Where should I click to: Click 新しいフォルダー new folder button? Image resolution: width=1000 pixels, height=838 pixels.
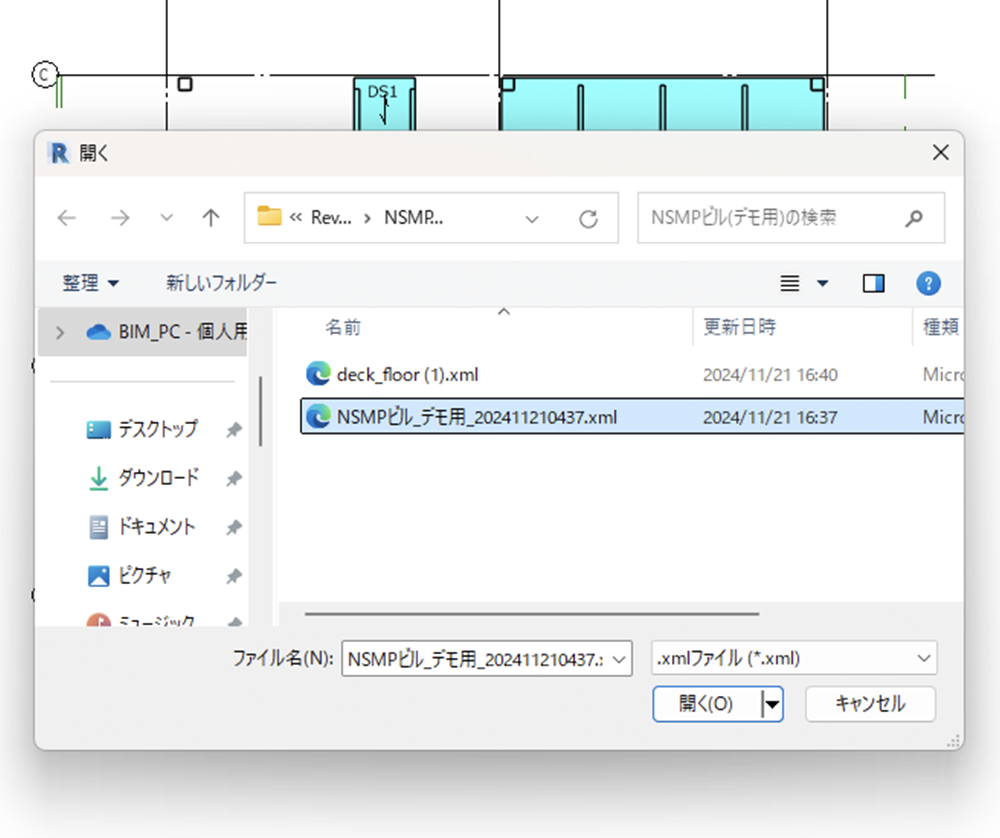click(x=221, y=283)
